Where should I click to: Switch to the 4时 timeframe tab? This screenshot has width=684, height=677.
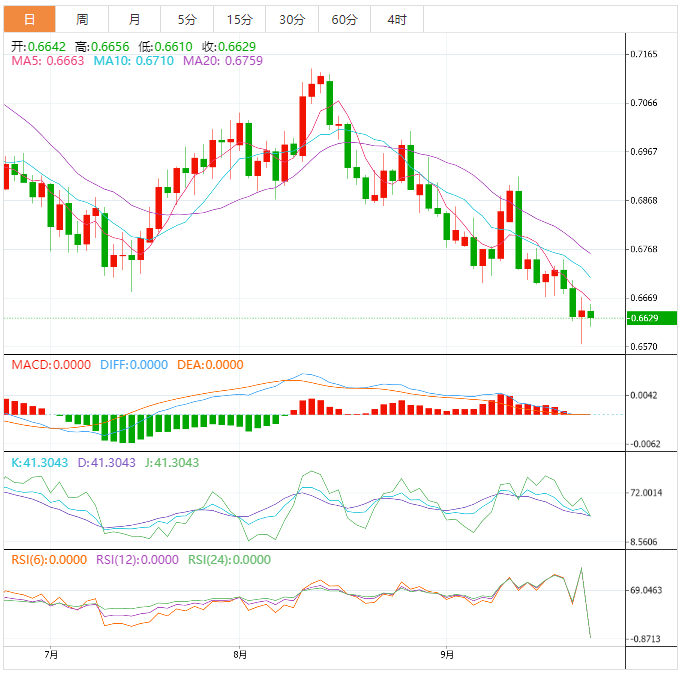click(396, 20)
